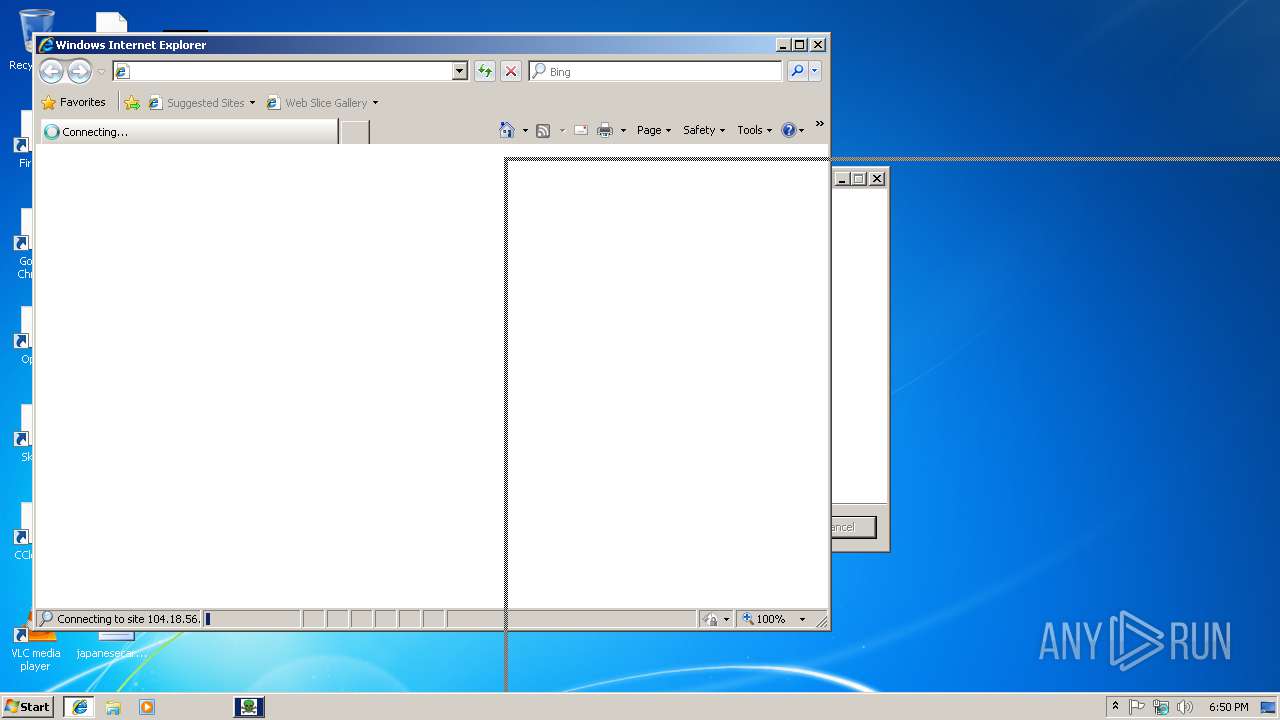The image size is (1280, 720).
Task: Expand the Web Slice Gallery dropdown arrow
Action: (x=375, y=103)
